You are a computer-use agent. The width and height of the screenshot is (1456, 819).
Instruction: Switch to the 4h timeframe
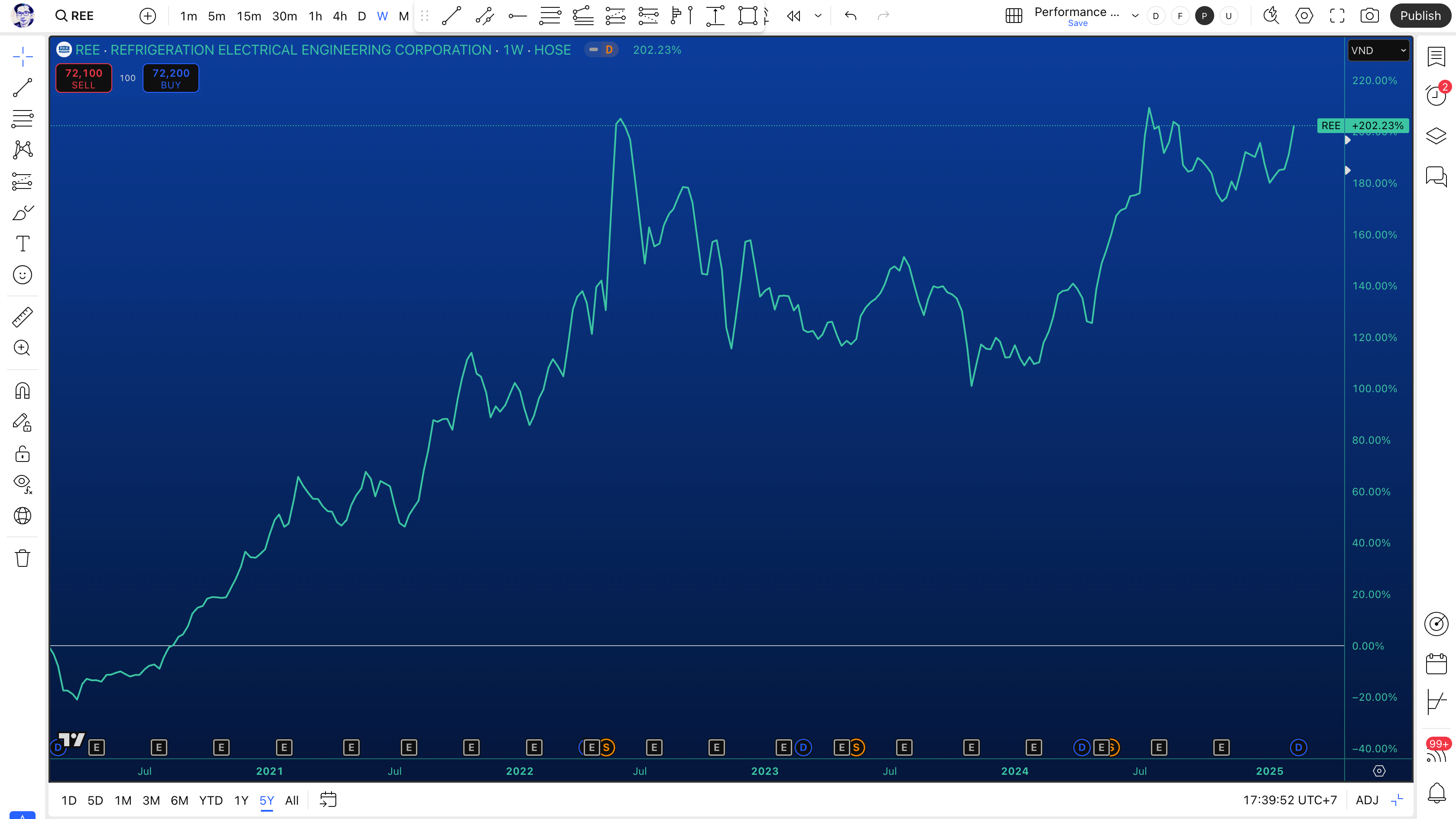point(340,16)
